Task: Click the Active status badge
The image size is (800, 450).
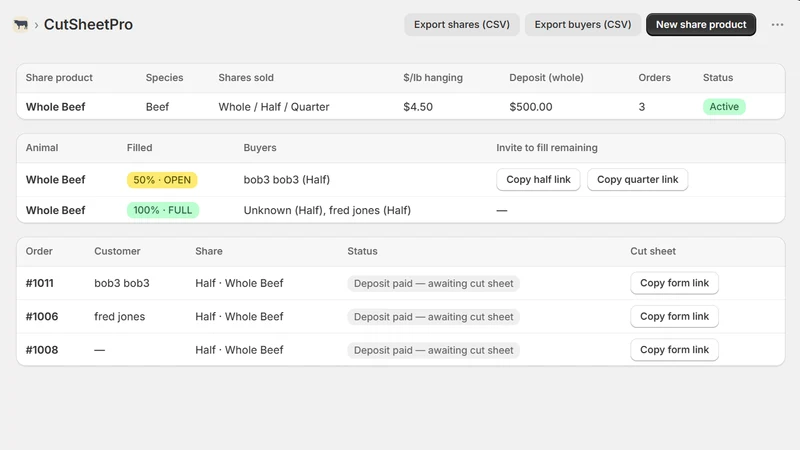Action: tap(724, 107)
